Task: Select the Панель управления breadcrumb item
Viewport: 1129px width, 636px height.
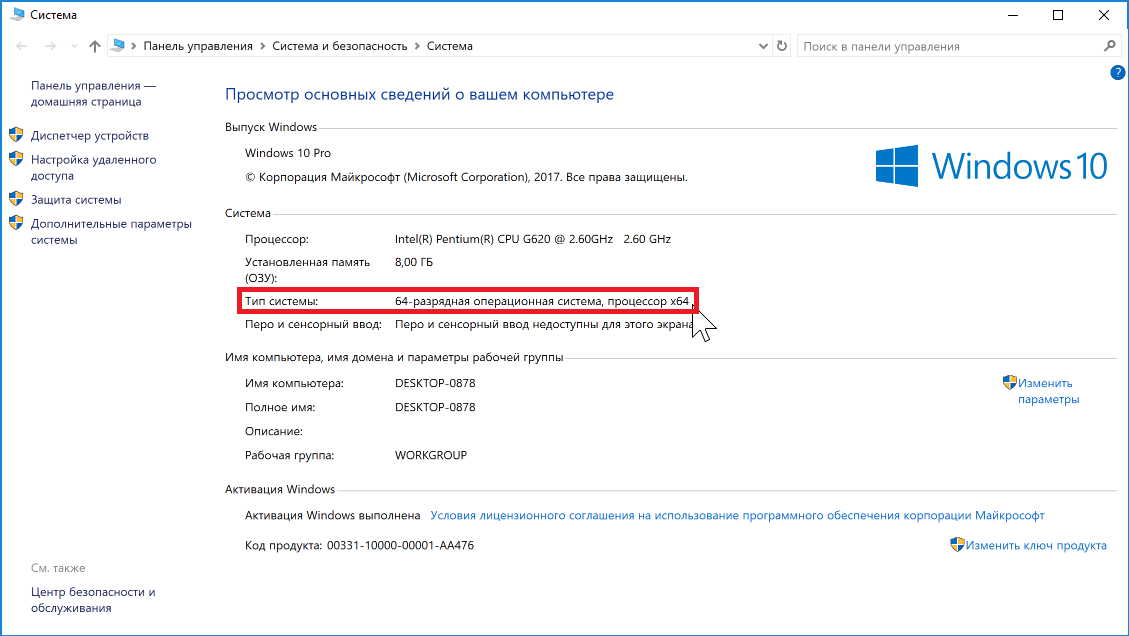Action: click(x=198, y=46)
